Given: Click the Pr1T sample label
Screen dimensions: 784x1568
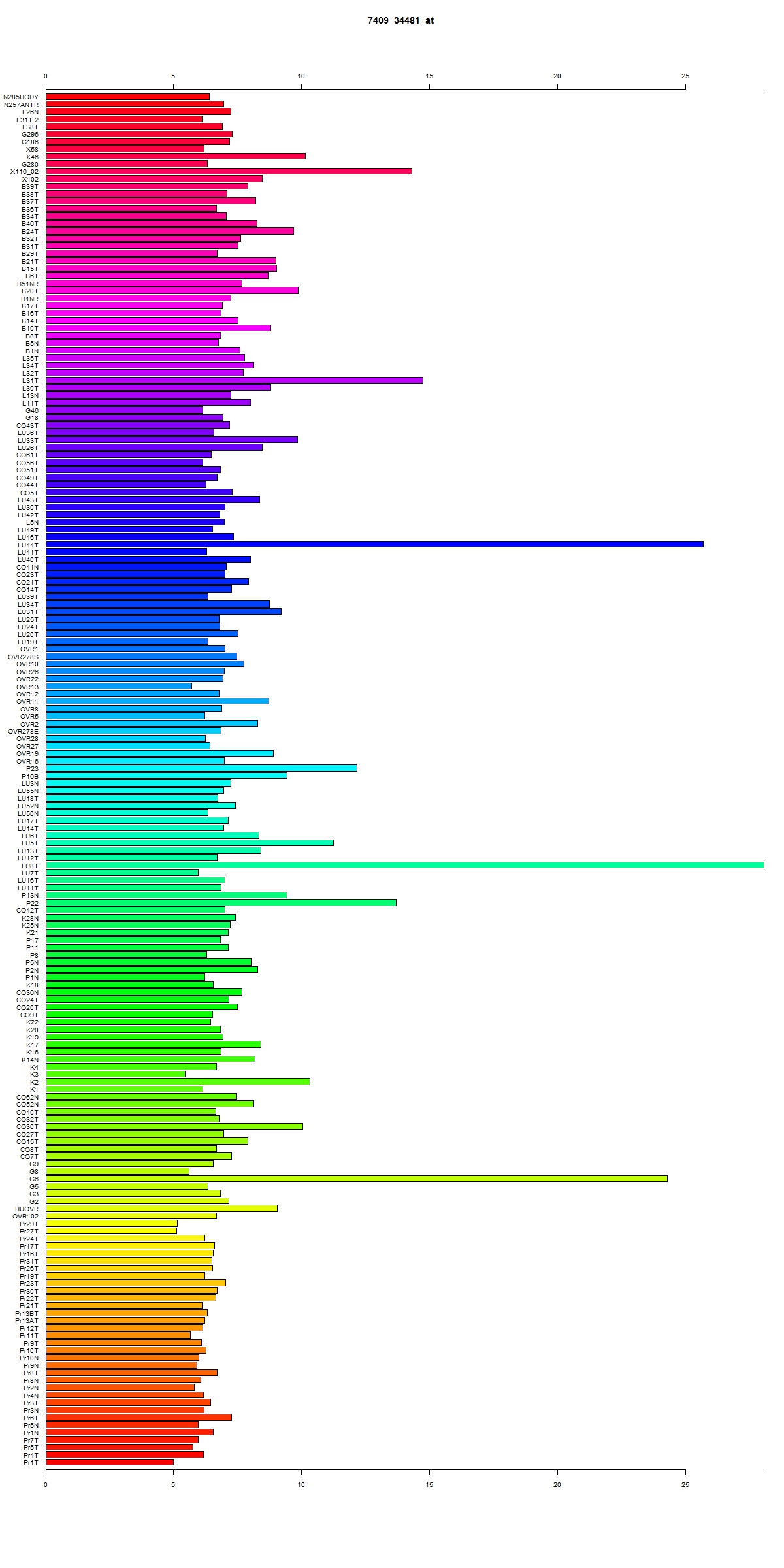Looking at the screenshot, I should [x=31, y=1462].
